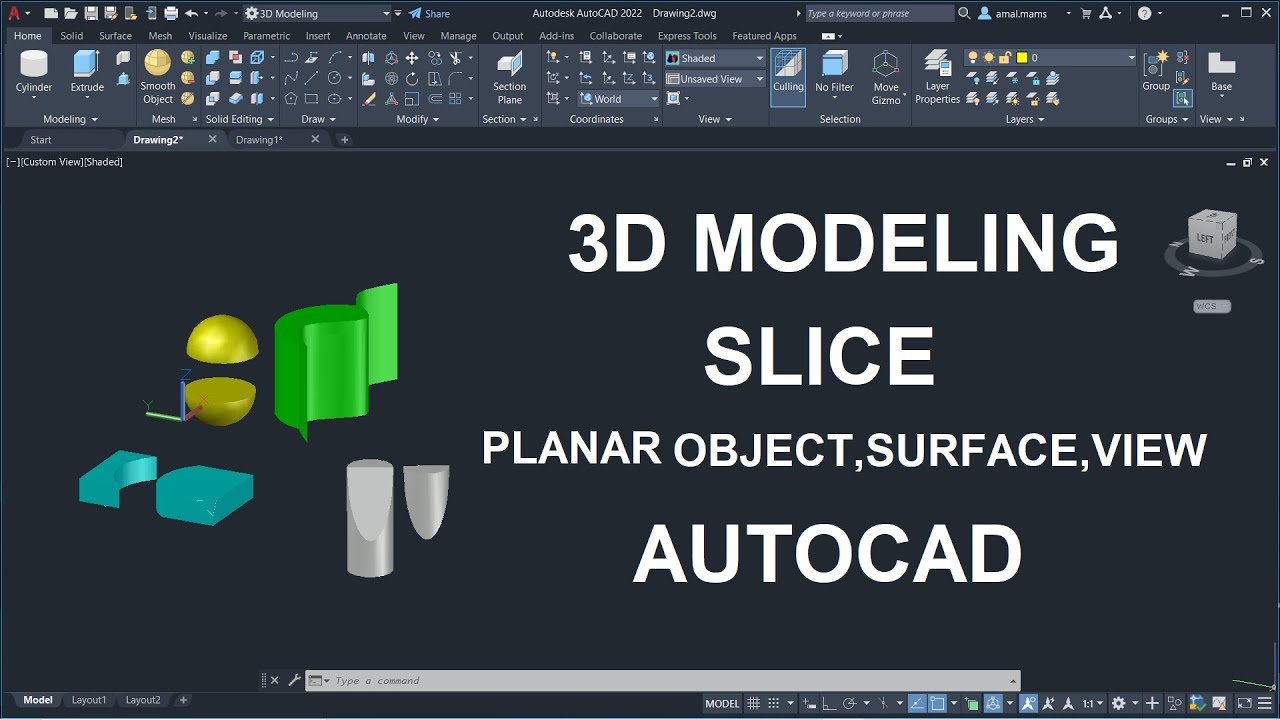Open Layer Properties manager
The width and height of the screenshot is (1280, 720).
(937, 77)
